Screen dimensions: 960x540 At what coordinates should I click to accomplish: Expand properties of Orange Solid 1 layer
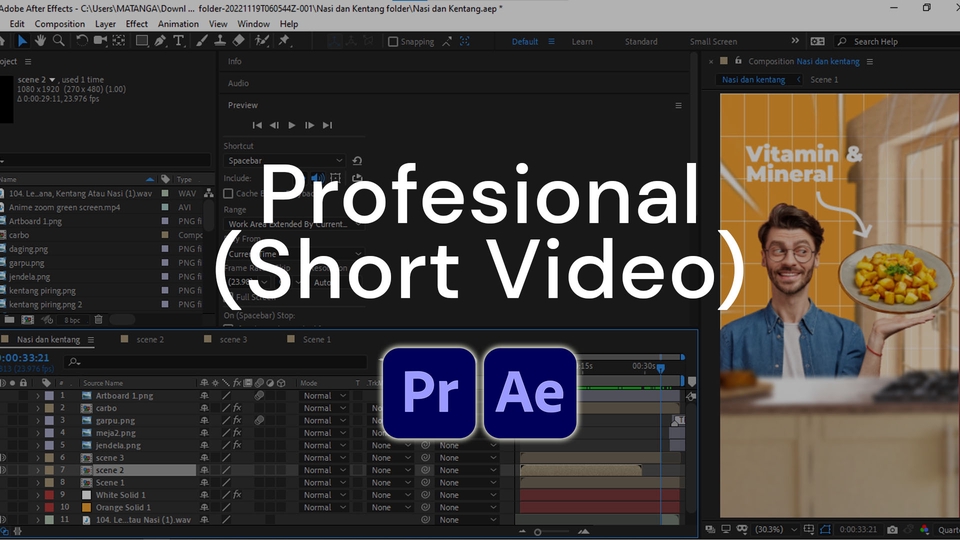click(38, 508)
